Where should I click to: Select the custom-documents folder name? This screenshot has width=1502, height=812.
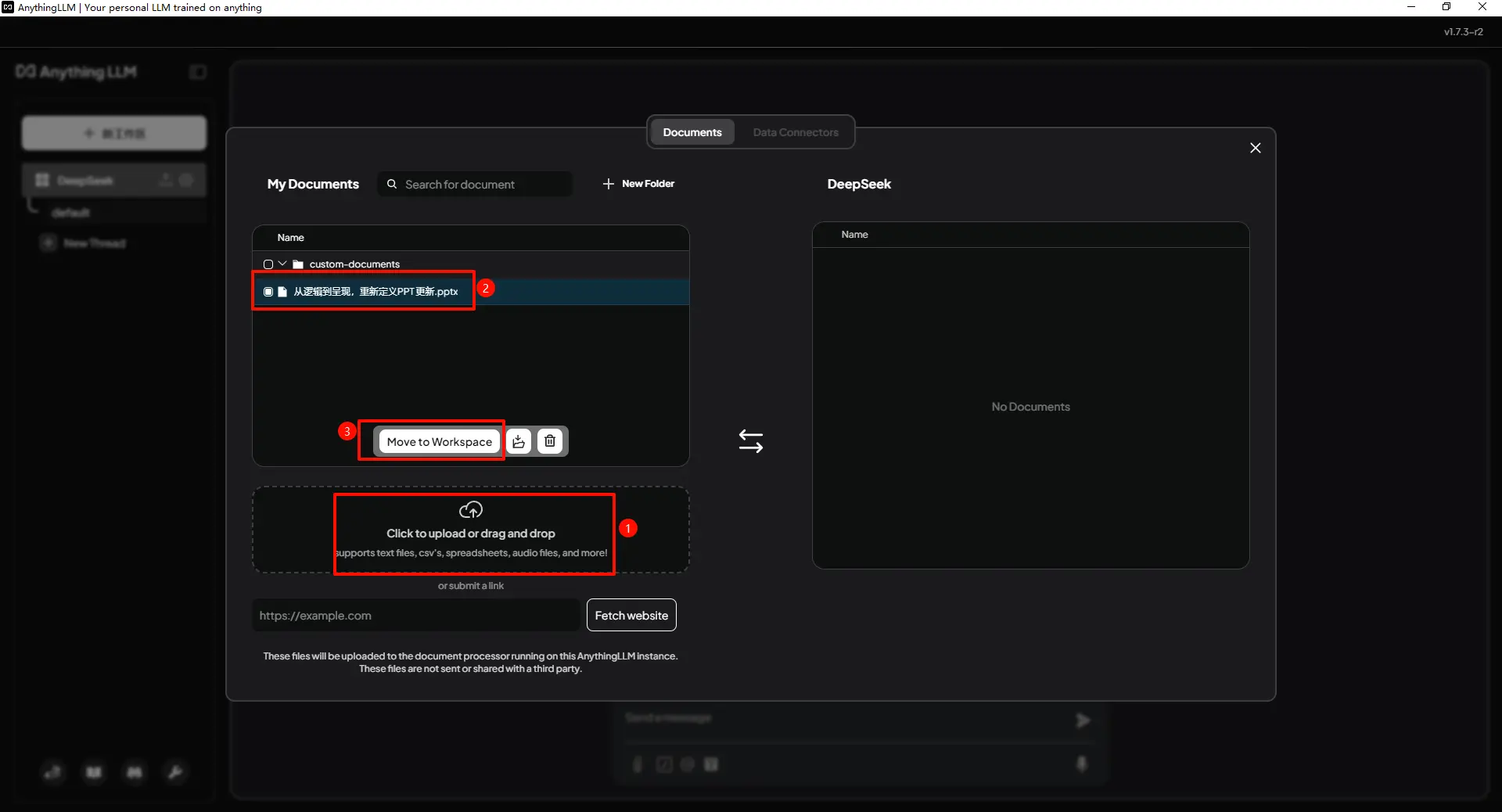point(354,264)
